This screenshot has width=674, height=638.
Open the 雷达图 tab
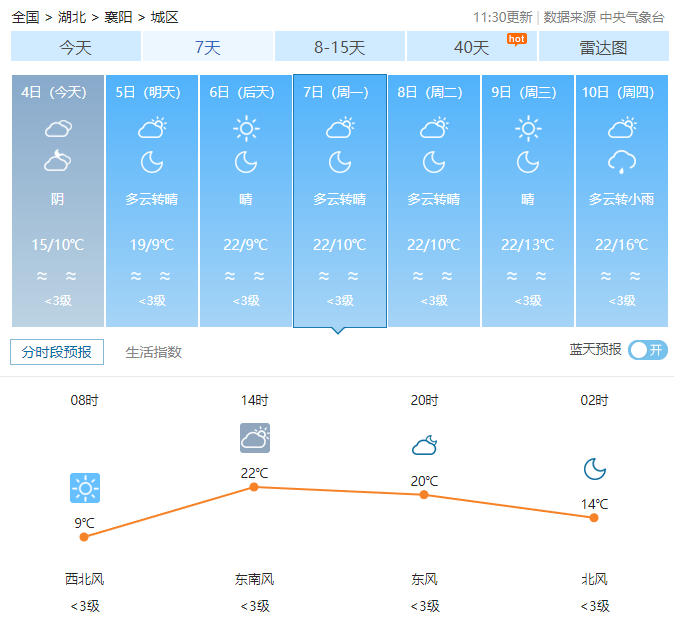point(603,47)
